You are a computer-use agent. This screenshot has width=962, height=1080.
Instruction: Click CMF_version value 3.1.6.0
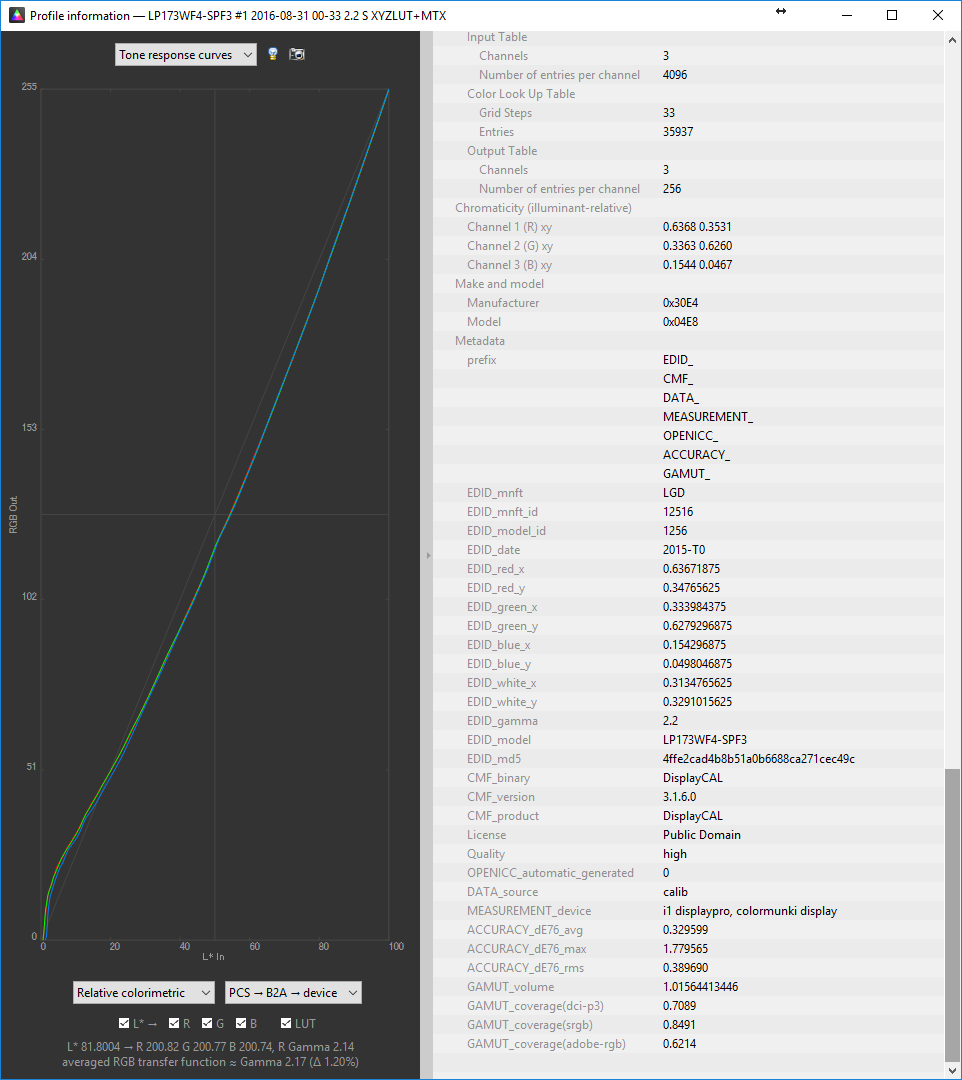coord(679,797)
